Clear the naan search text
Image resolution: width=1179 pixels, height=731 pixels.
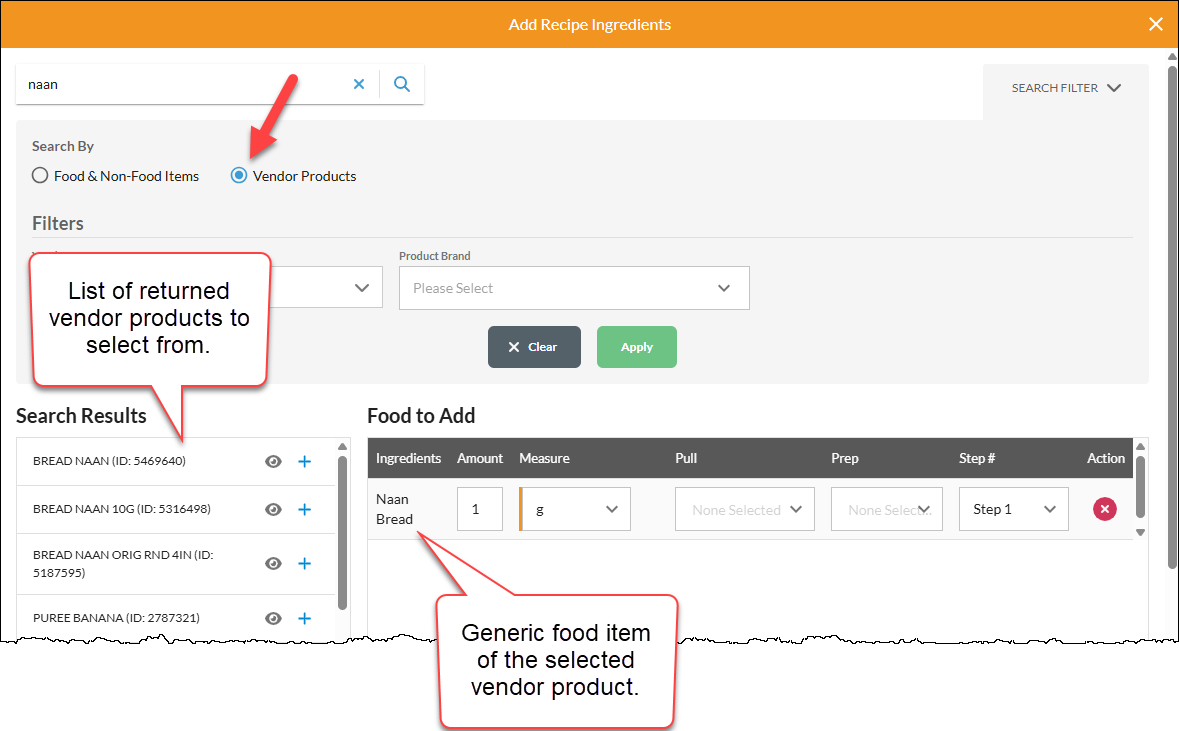(x=359, y=84)
